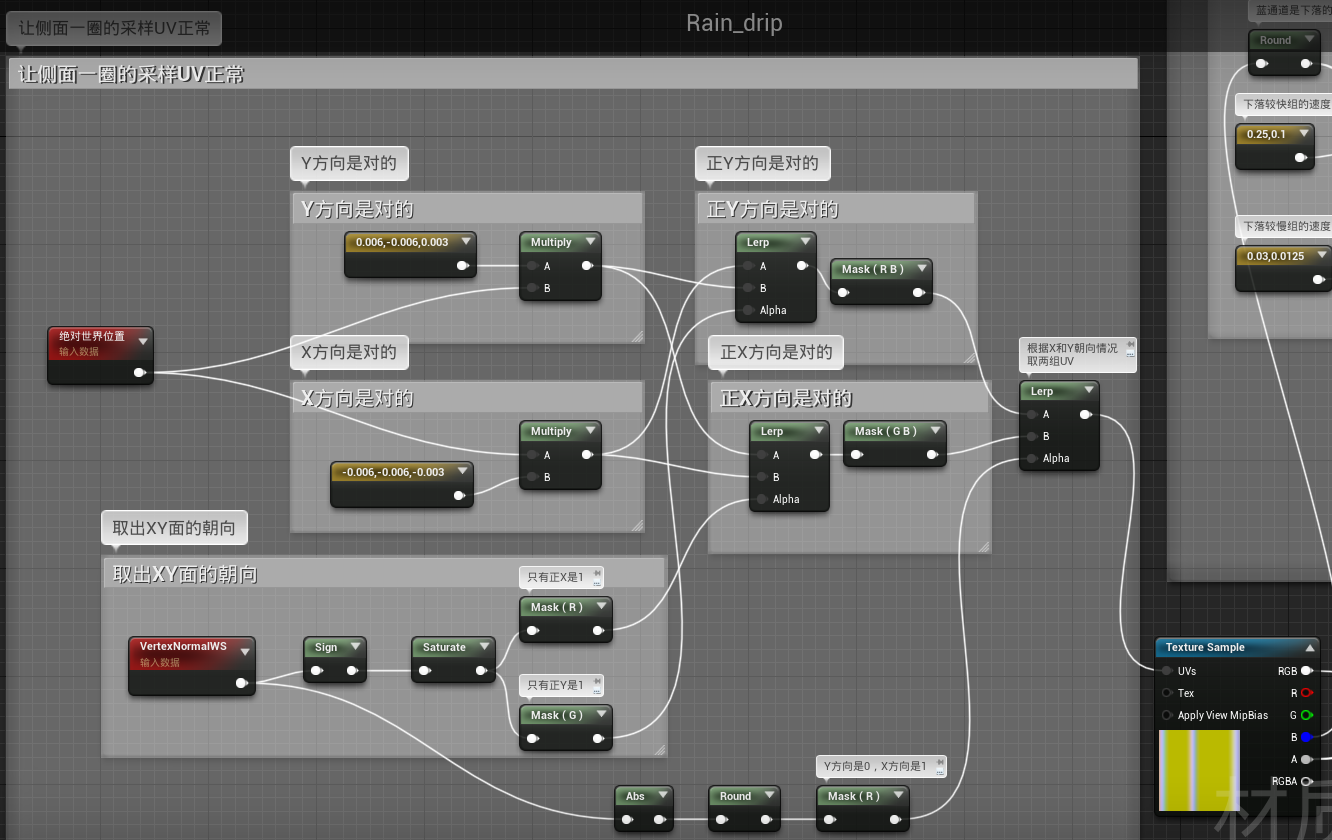
Task: Expand Lerp node arrow in 正Y方向是对的
Action: pos(806,241)
